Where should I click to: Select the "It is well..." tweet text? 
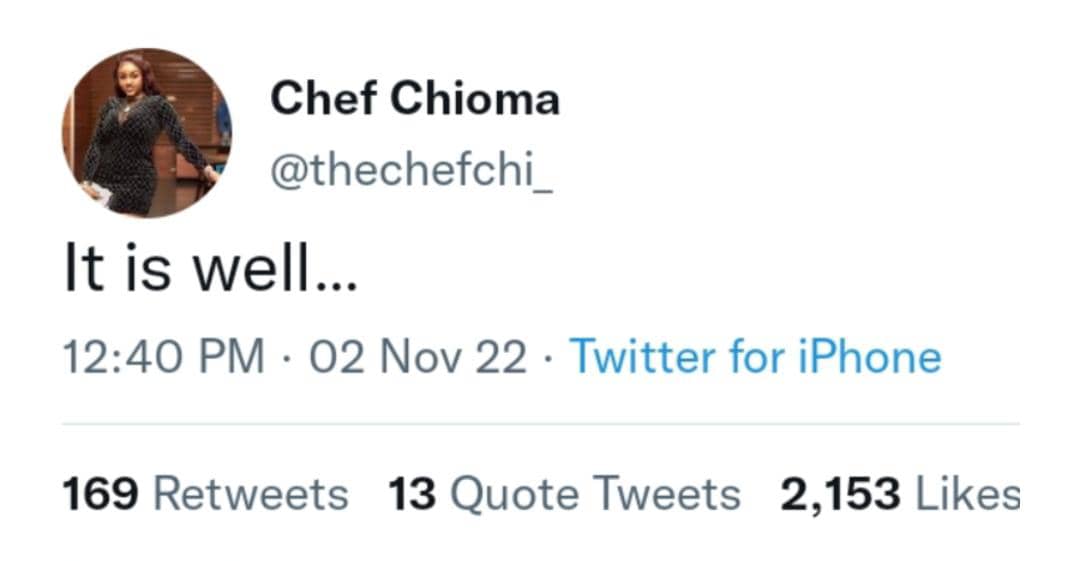(x=210, y=273)
